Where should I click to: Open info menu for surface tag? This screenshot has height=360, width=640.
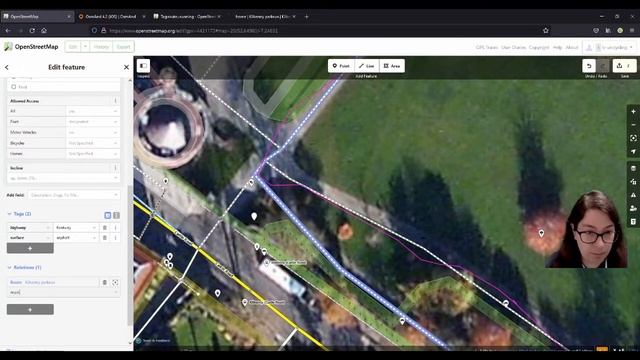(x=116, y=238)
